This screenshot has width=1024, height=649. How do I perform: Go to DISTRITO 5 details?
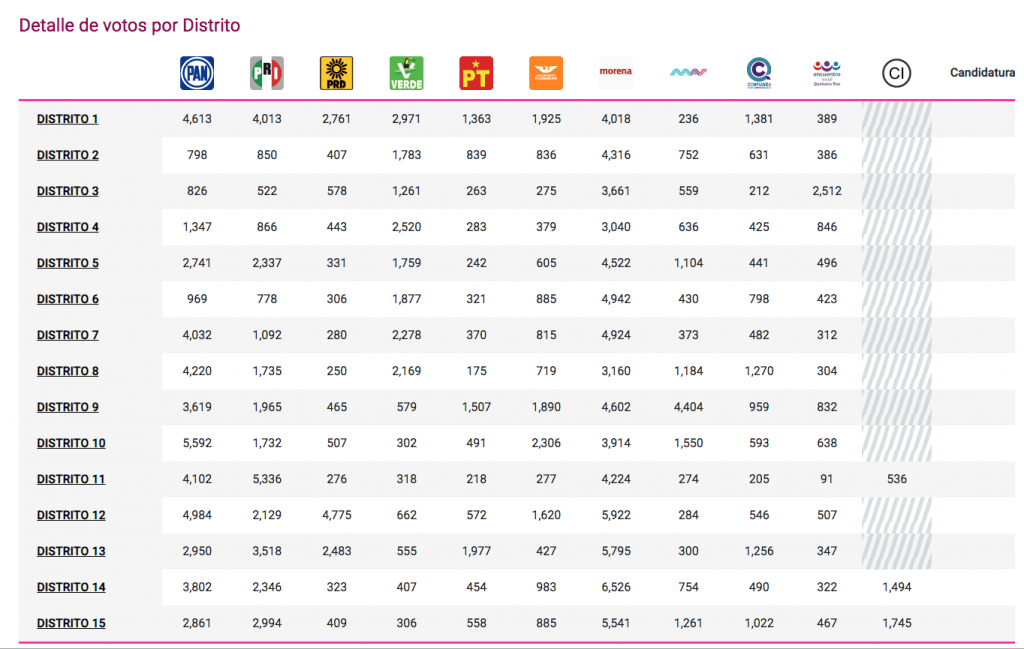click(x=68, y=263)
